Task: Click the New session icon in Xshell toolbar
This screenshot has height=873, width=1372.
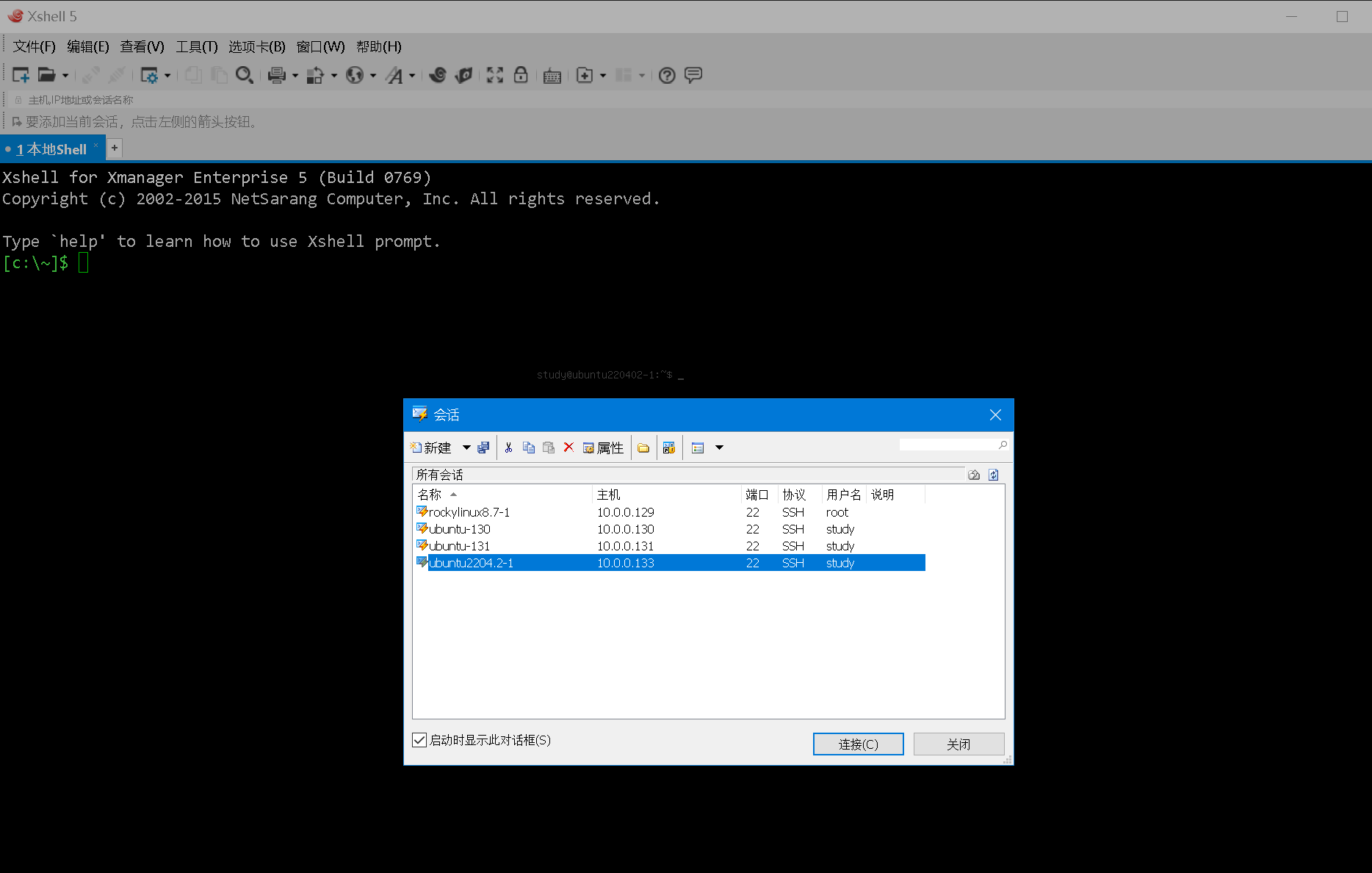Action: (x=21, y=75)
